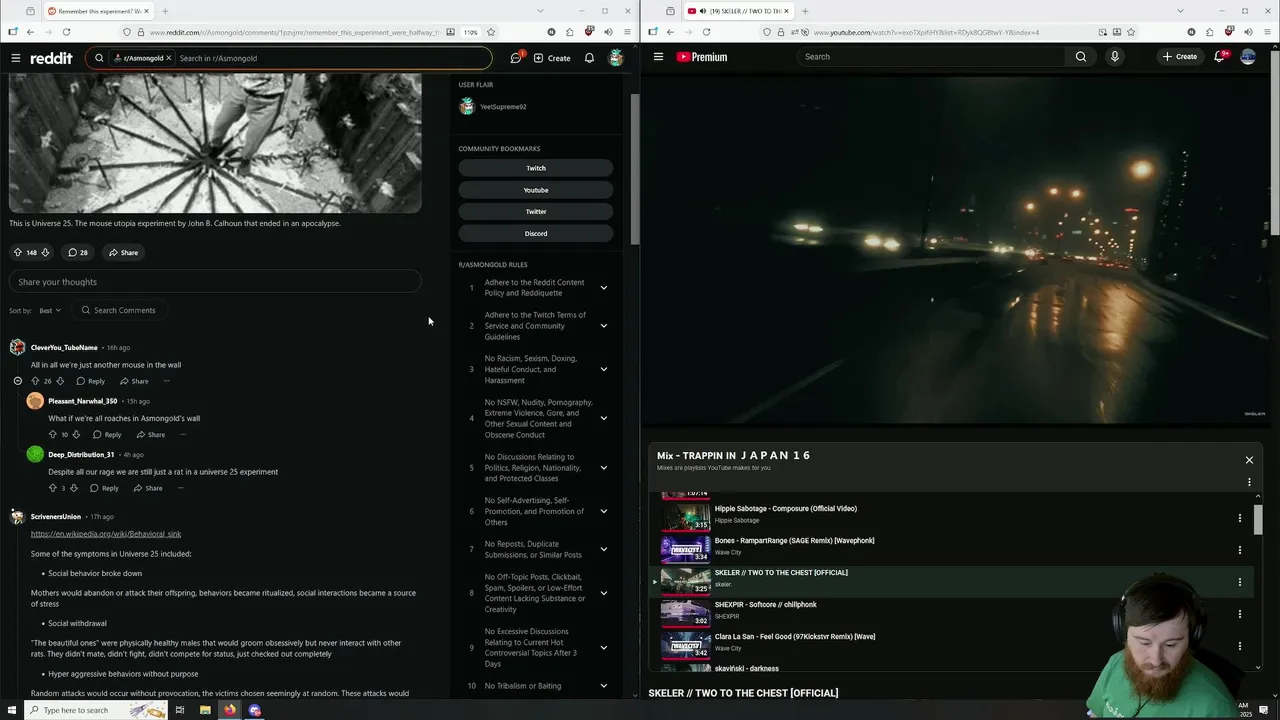Viewport: 1280px width, 720px height.
Task: Open Firefox from the Windows taskbar
Action: tap(230, 710)
